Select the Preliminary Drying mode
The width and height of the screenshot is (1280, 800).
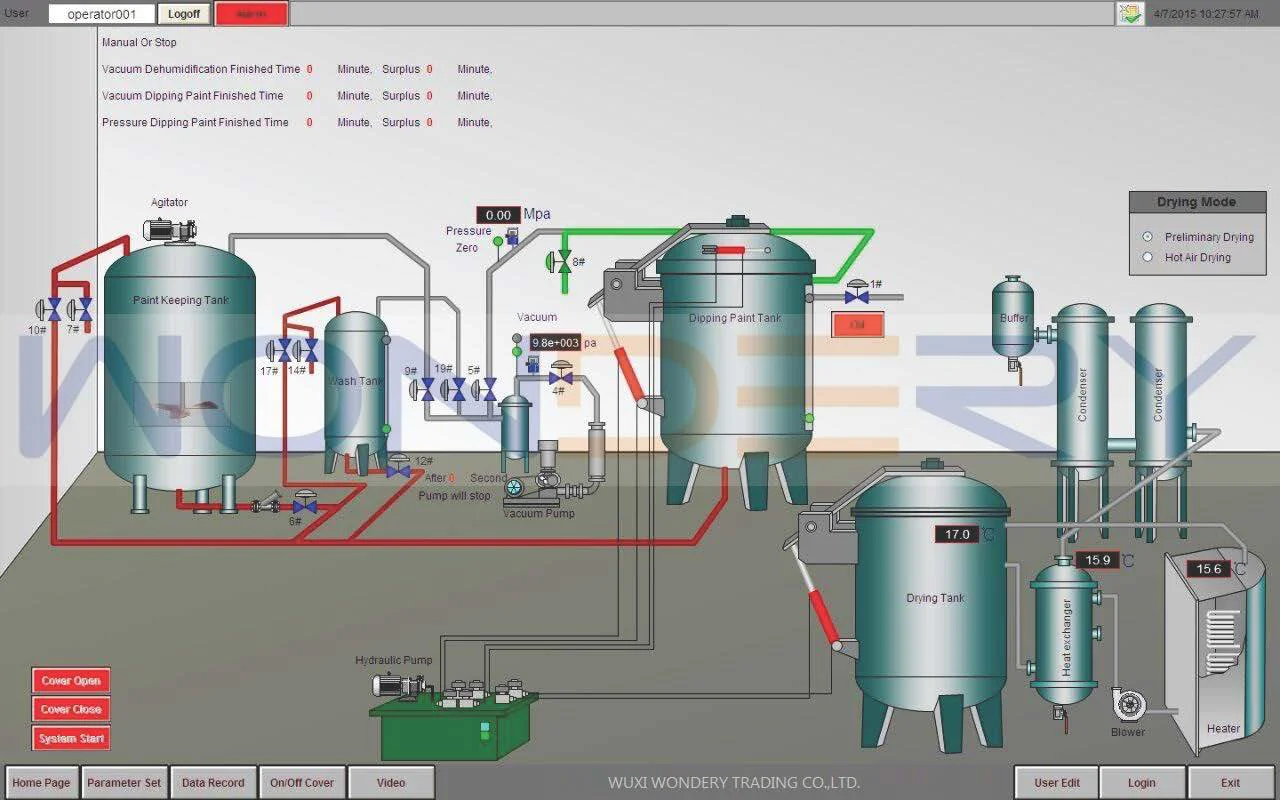[1145, 237]
